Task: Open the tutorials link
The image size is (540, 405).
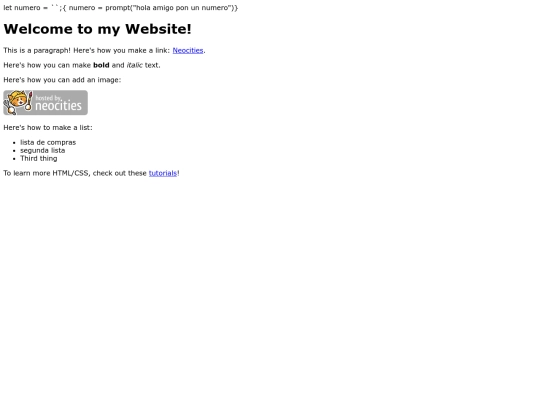Action: [163, 173]
